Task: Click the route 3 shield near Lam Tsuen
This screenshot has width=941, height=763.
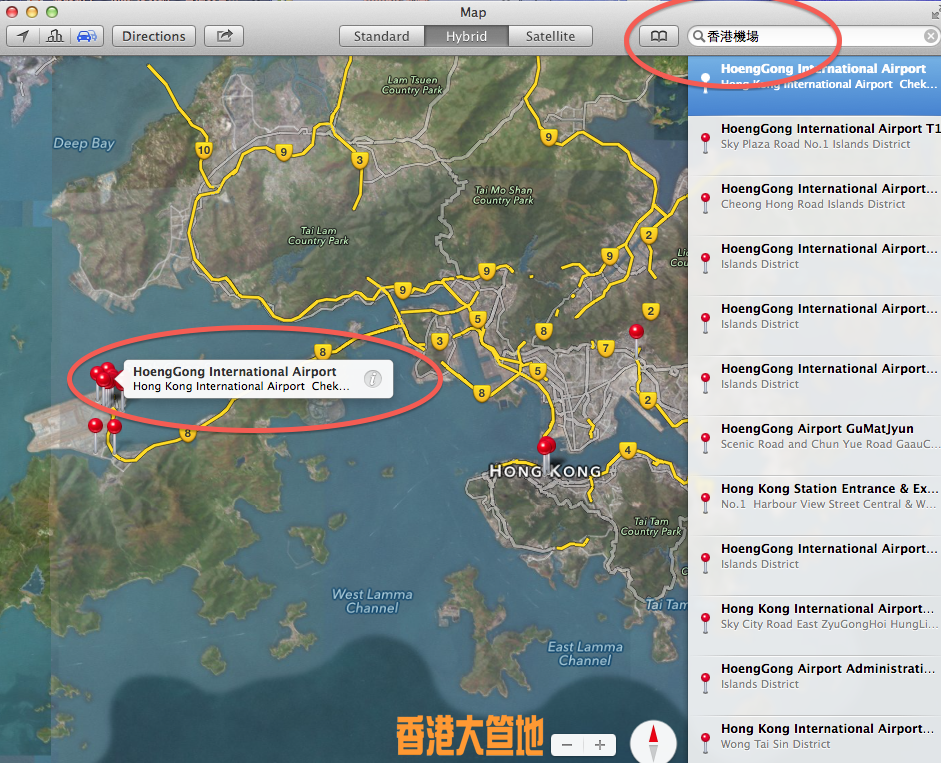Action: point(359,160)
